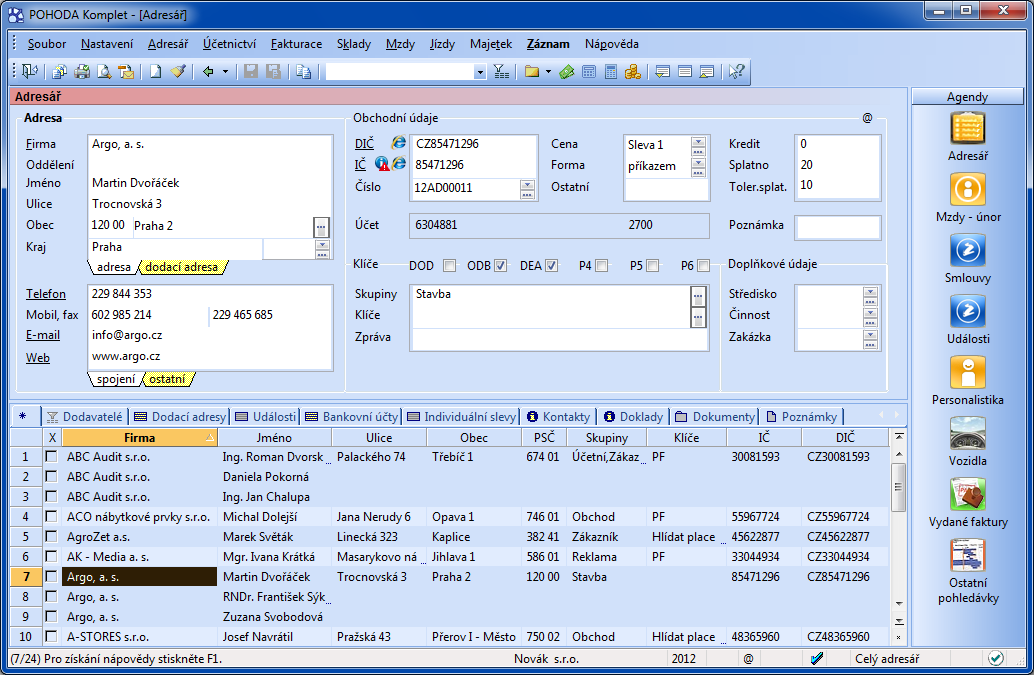
Task: Click the red warning icon next to IČ
Action: tap(382, 163)
